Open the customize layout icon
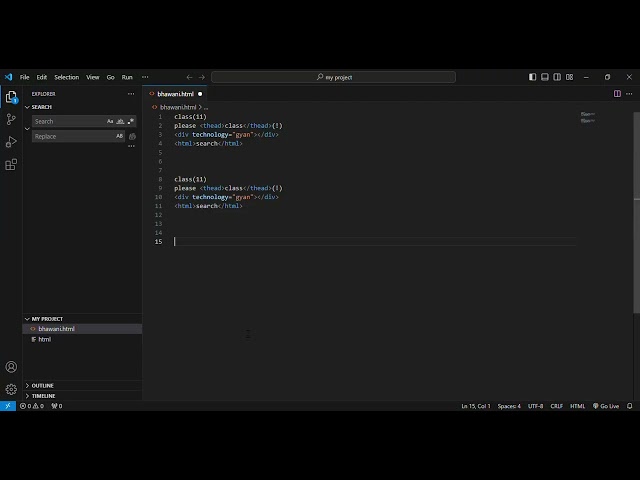This screenshot has width=640, height=480. 569,77
